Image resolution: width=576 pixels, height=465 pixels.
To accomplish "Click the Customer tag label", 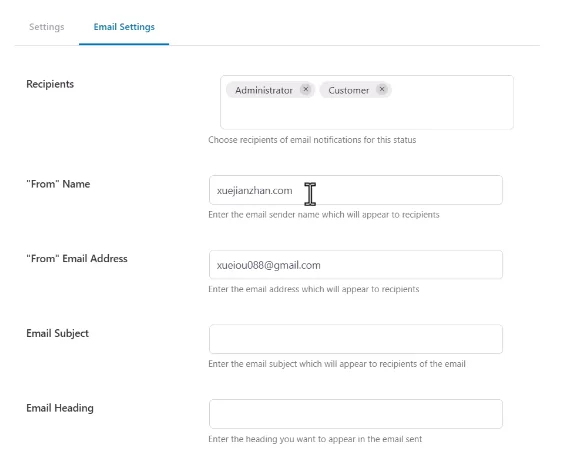I will 349,90.
